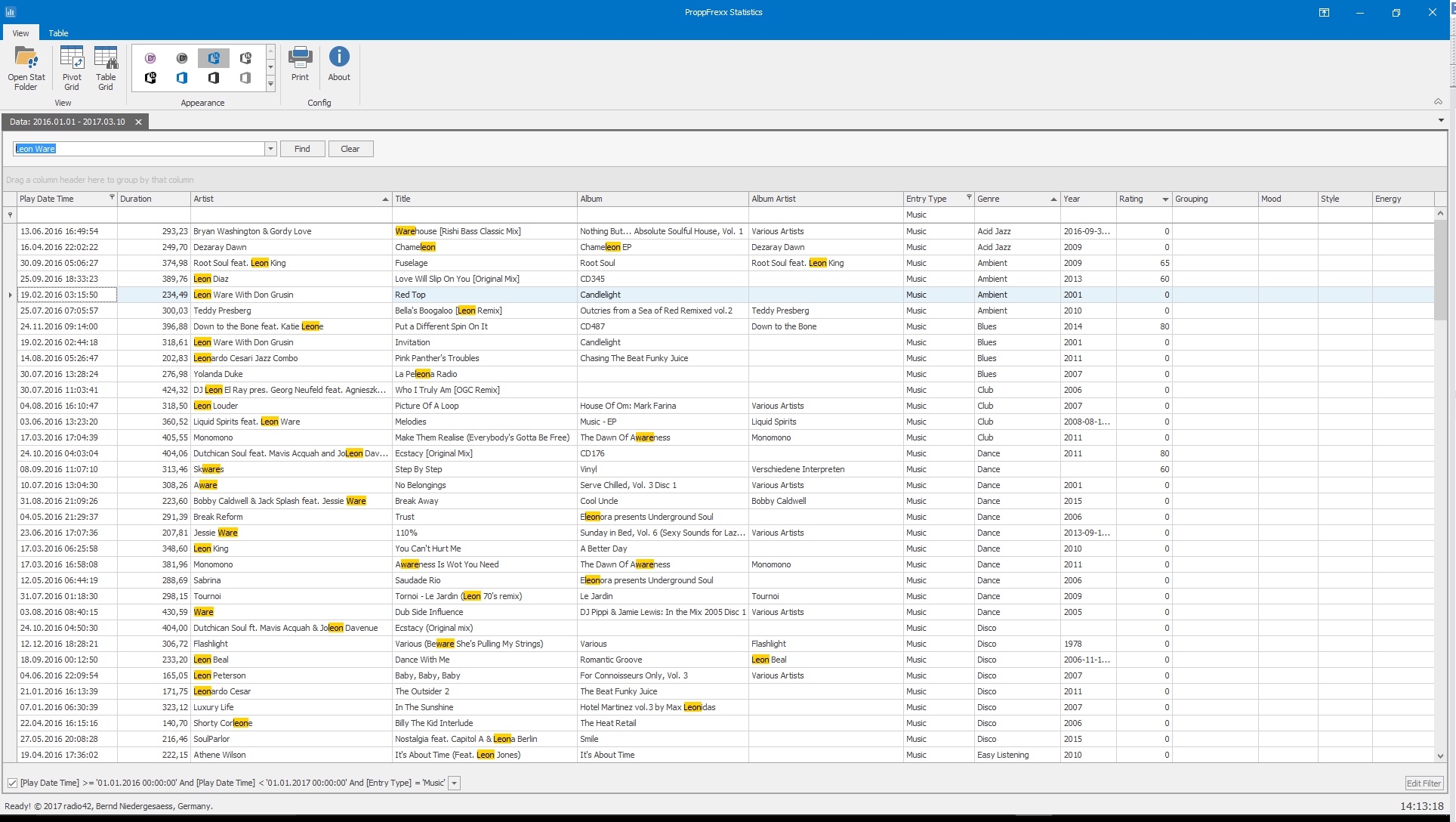
Task: Open the search text dropdown arrow
Action: click(270, 149)
